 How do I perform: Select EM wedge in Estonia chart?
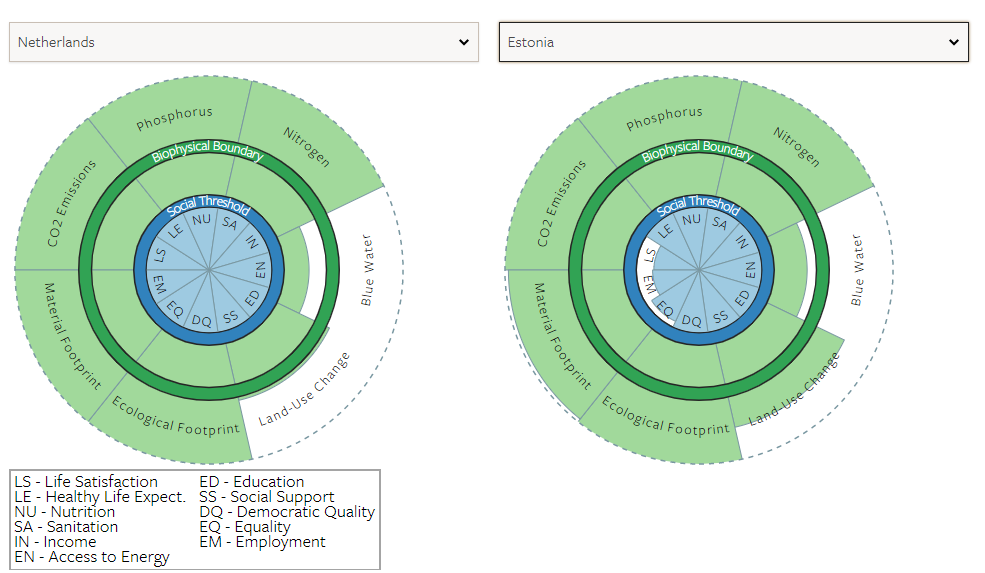point(649,285)
